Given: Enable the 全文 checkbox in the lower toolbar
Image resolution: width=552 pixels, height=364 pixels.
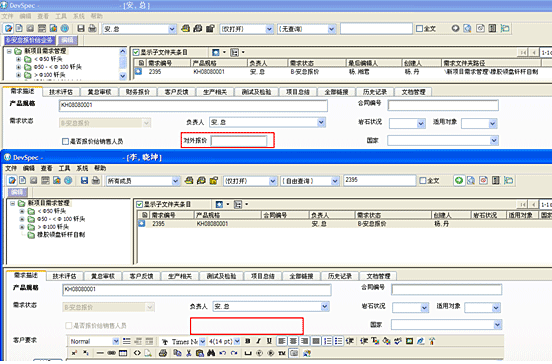Looking at the screenshot, I should click(423, 181).
